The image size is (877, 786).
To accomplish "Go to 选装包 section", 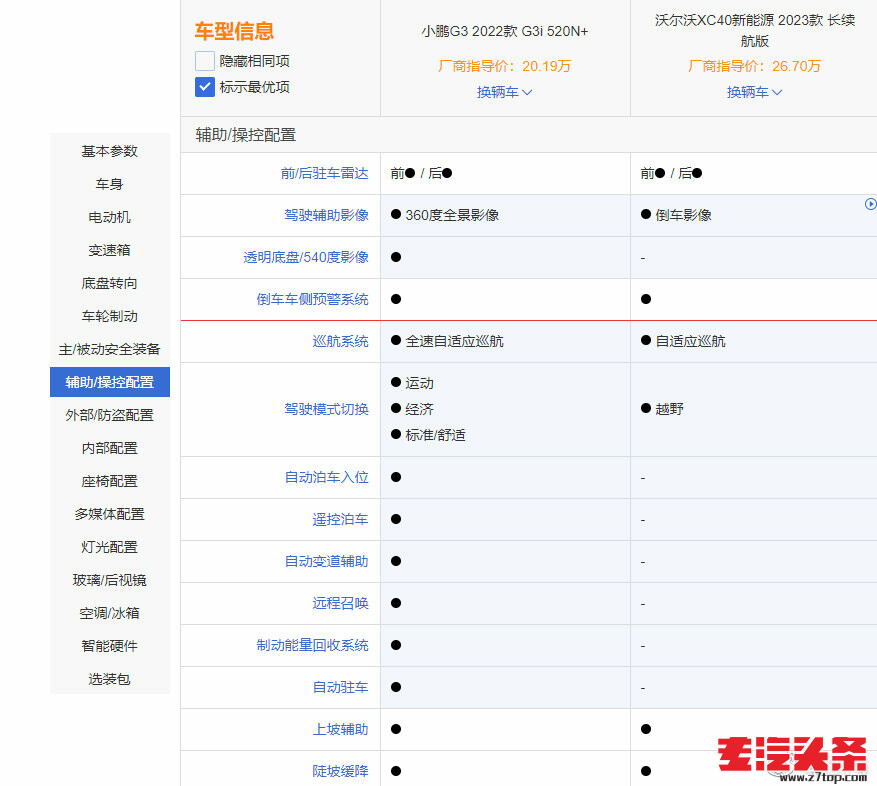I will 110,679.
